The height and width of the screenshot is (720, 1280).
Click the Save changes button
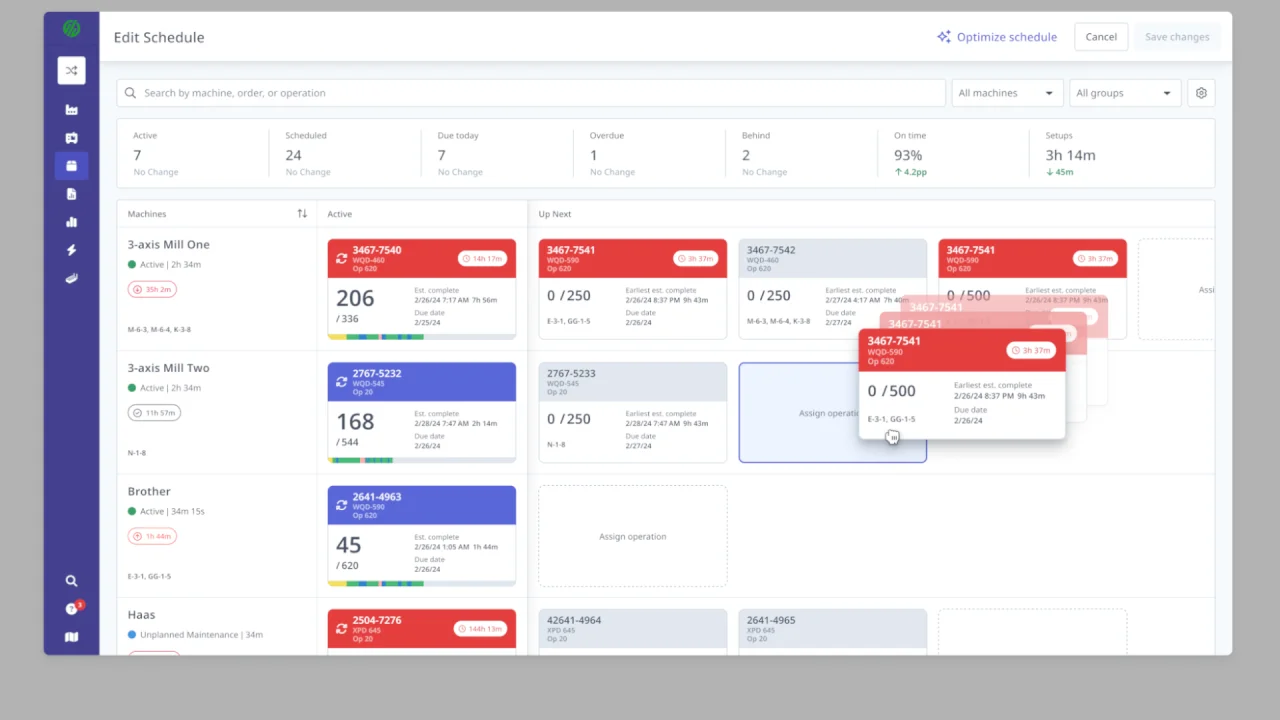coord(1177,37)
